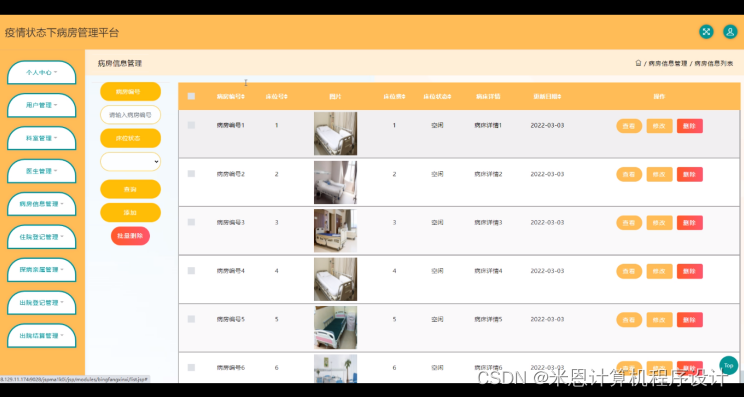744x397 pixels.
Task: Open the 床位状态 filter dropdown
Action: click(x=130, y=162)
